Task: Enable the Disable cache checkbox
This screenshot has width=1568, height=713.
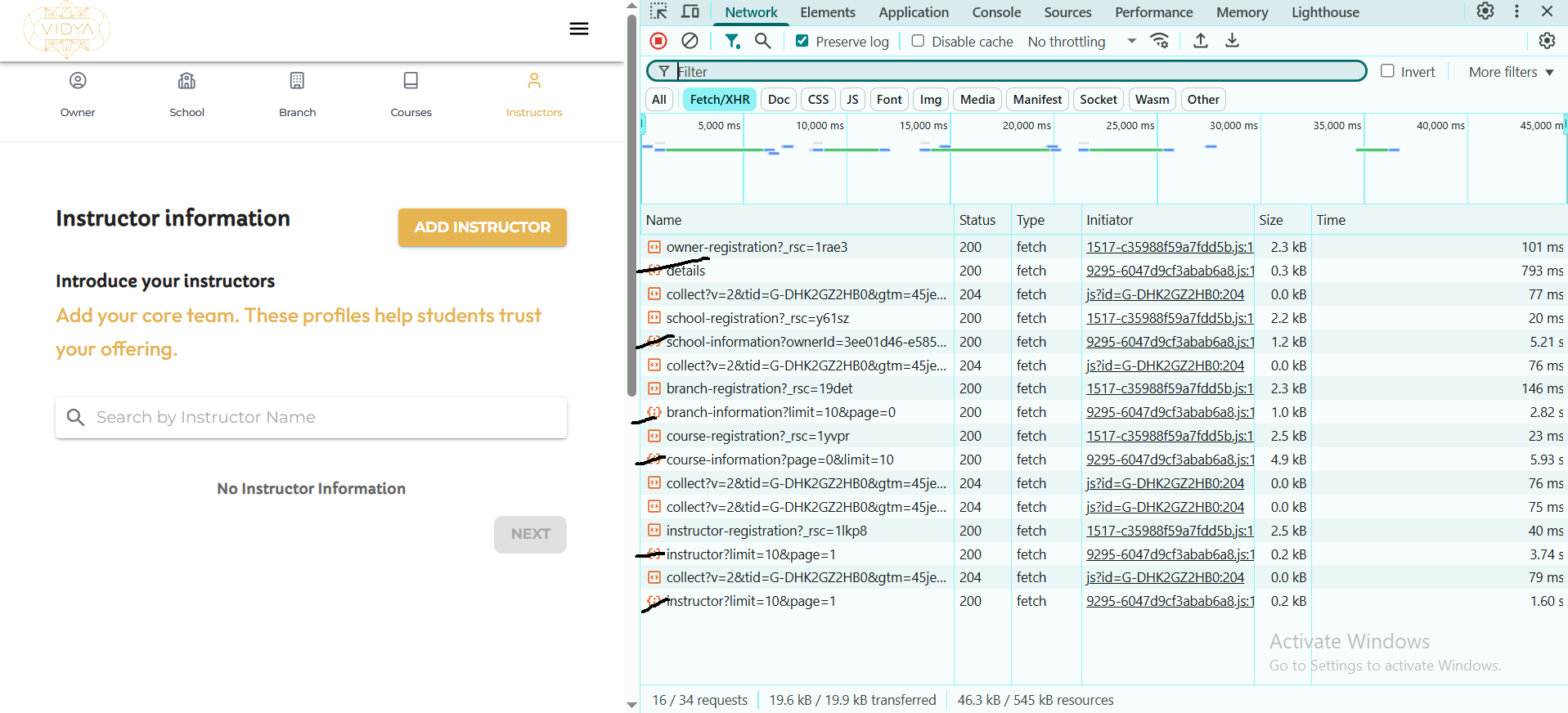Action: 918,41
